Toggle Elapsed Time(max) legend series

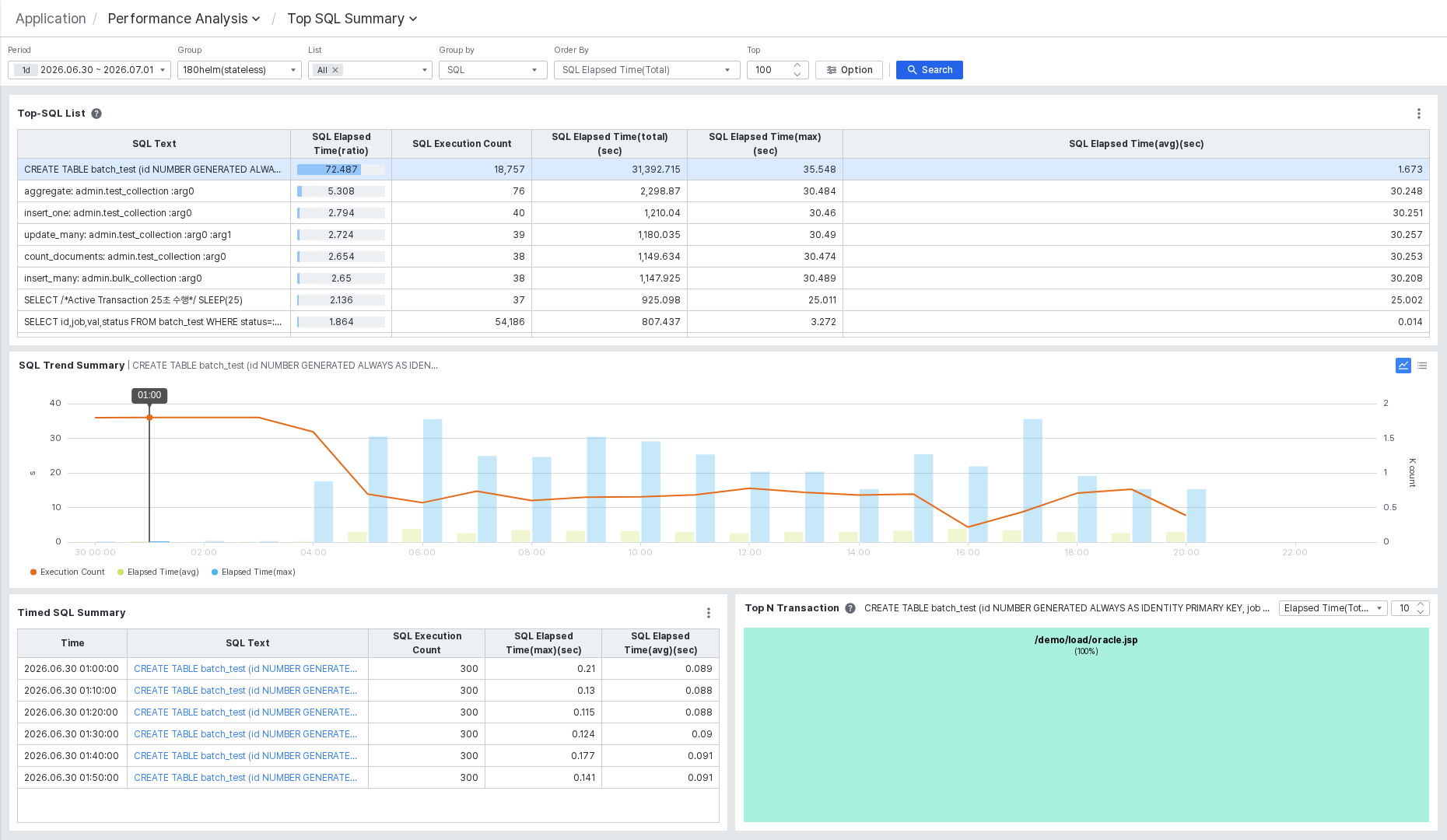254,572
